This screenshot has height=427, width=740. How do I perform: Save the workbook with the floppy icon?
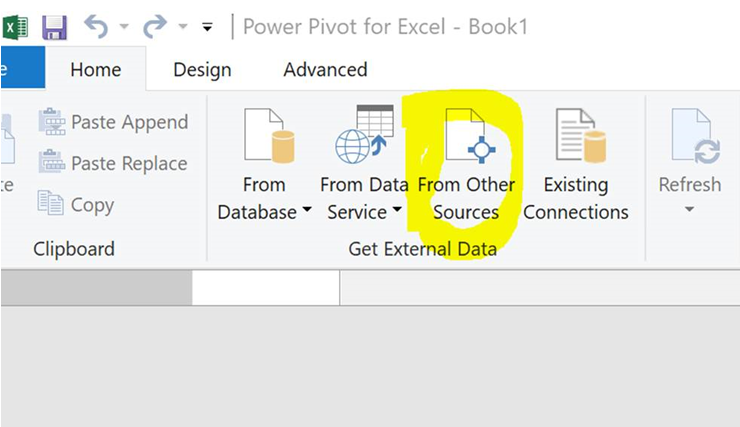(55, 27)
